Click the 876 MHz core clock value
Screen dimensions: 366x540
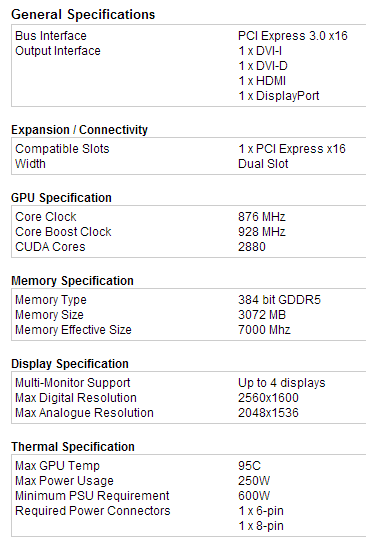[x=262, y=217]
